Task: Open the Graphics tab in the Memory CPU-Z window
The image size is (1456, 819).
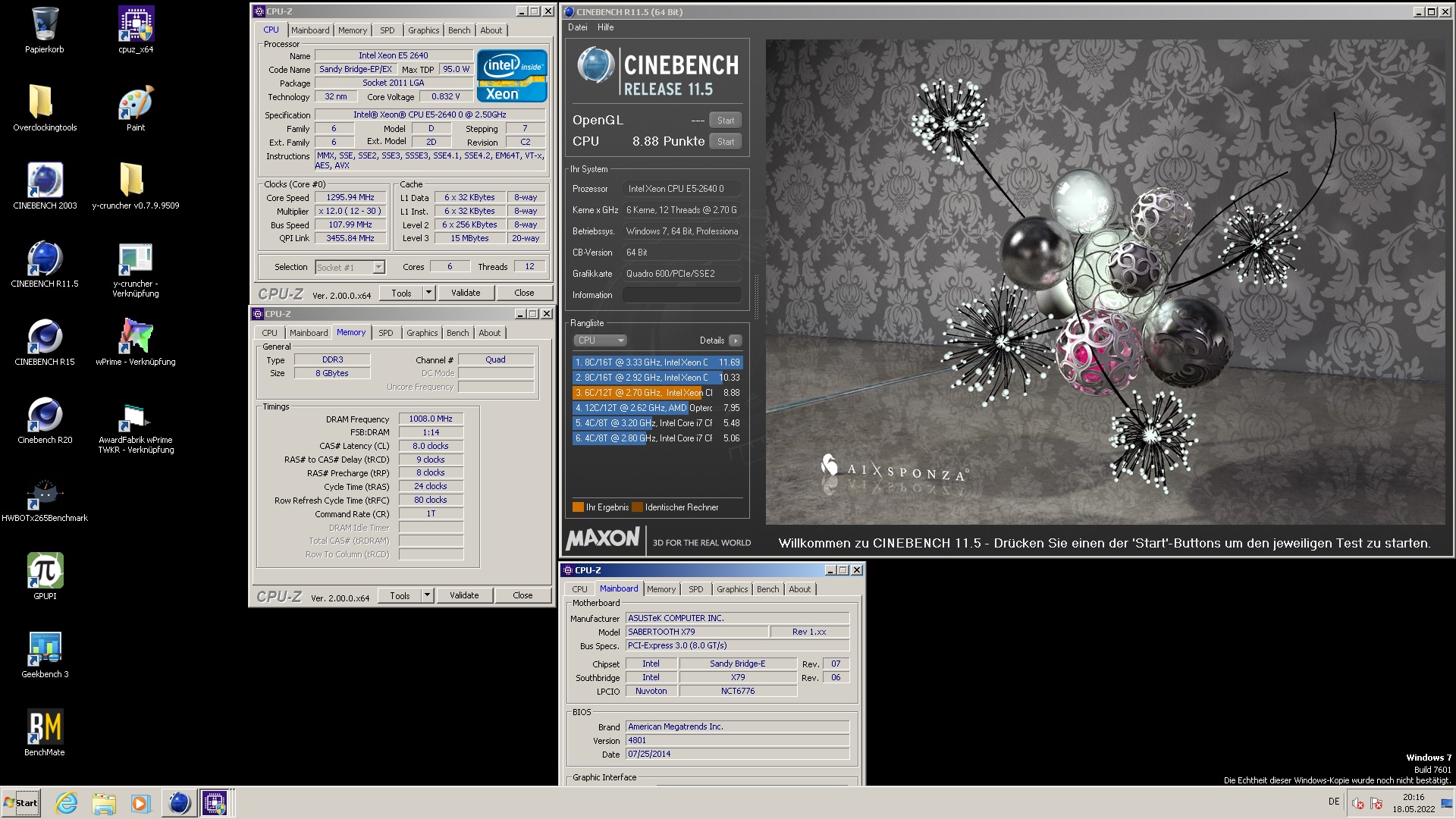Action: (422, 333)
